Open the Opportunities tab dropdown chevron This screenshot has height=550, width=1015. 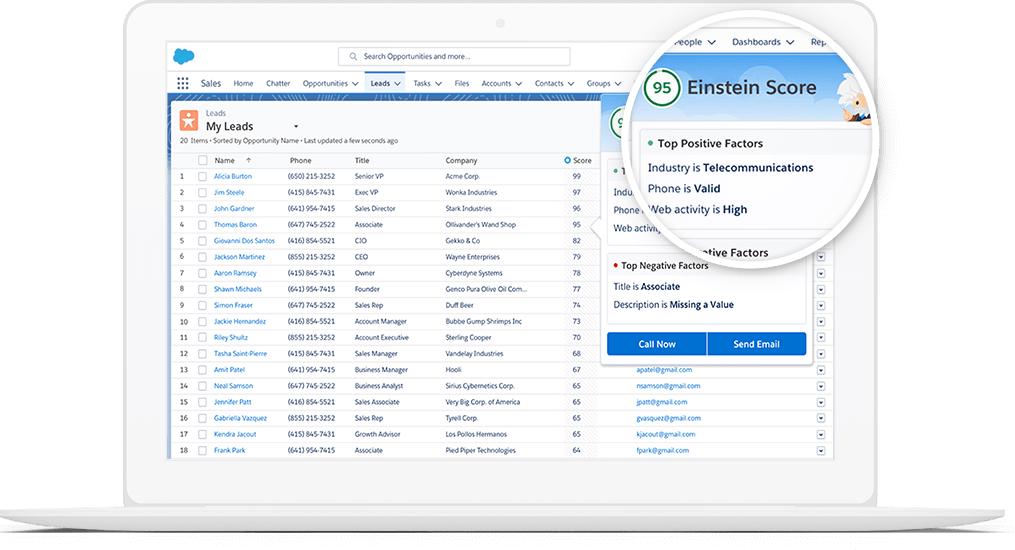(356, 84)
